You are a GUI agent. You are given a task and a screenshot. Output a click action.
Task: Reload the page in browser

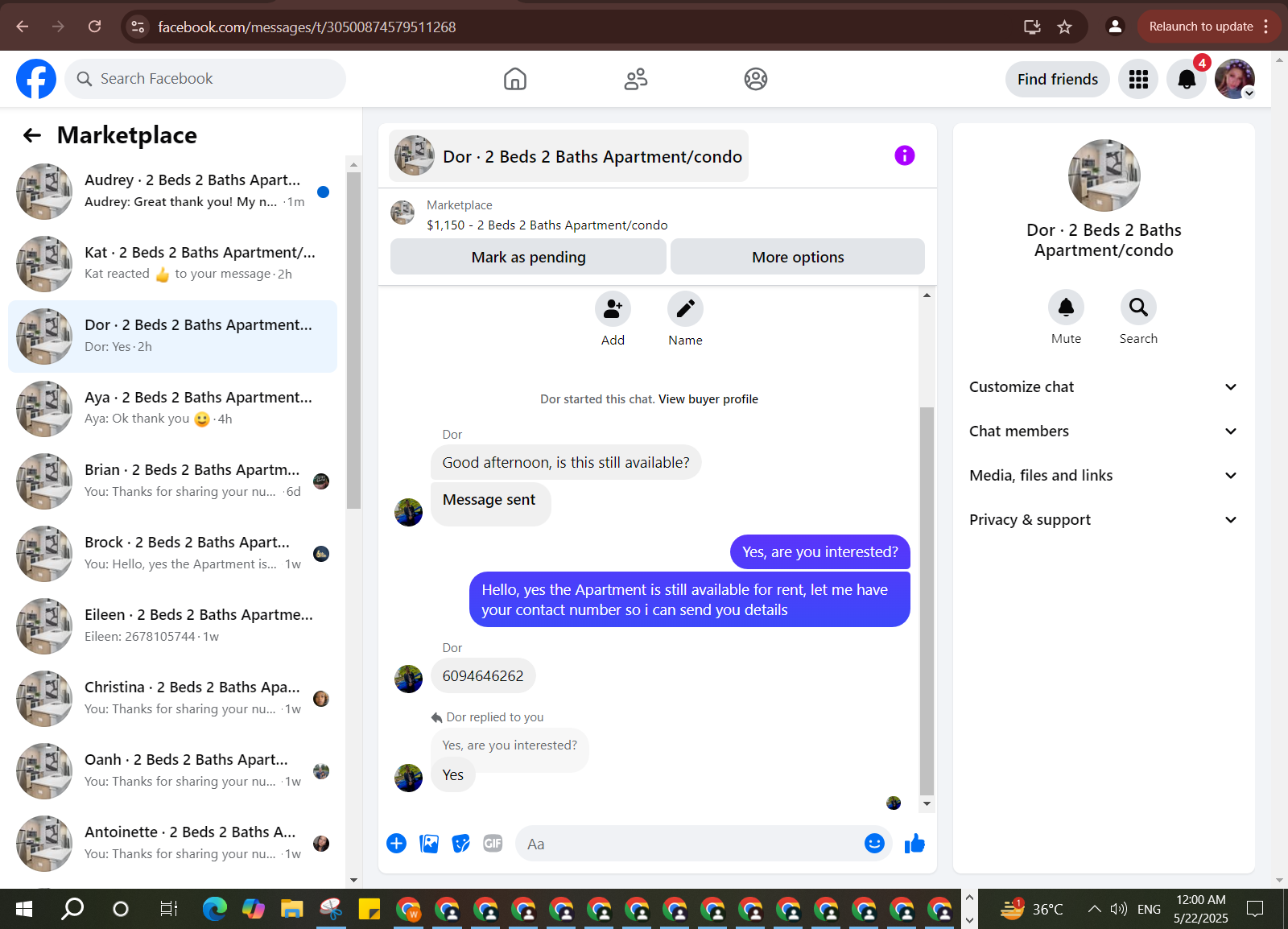94,27
